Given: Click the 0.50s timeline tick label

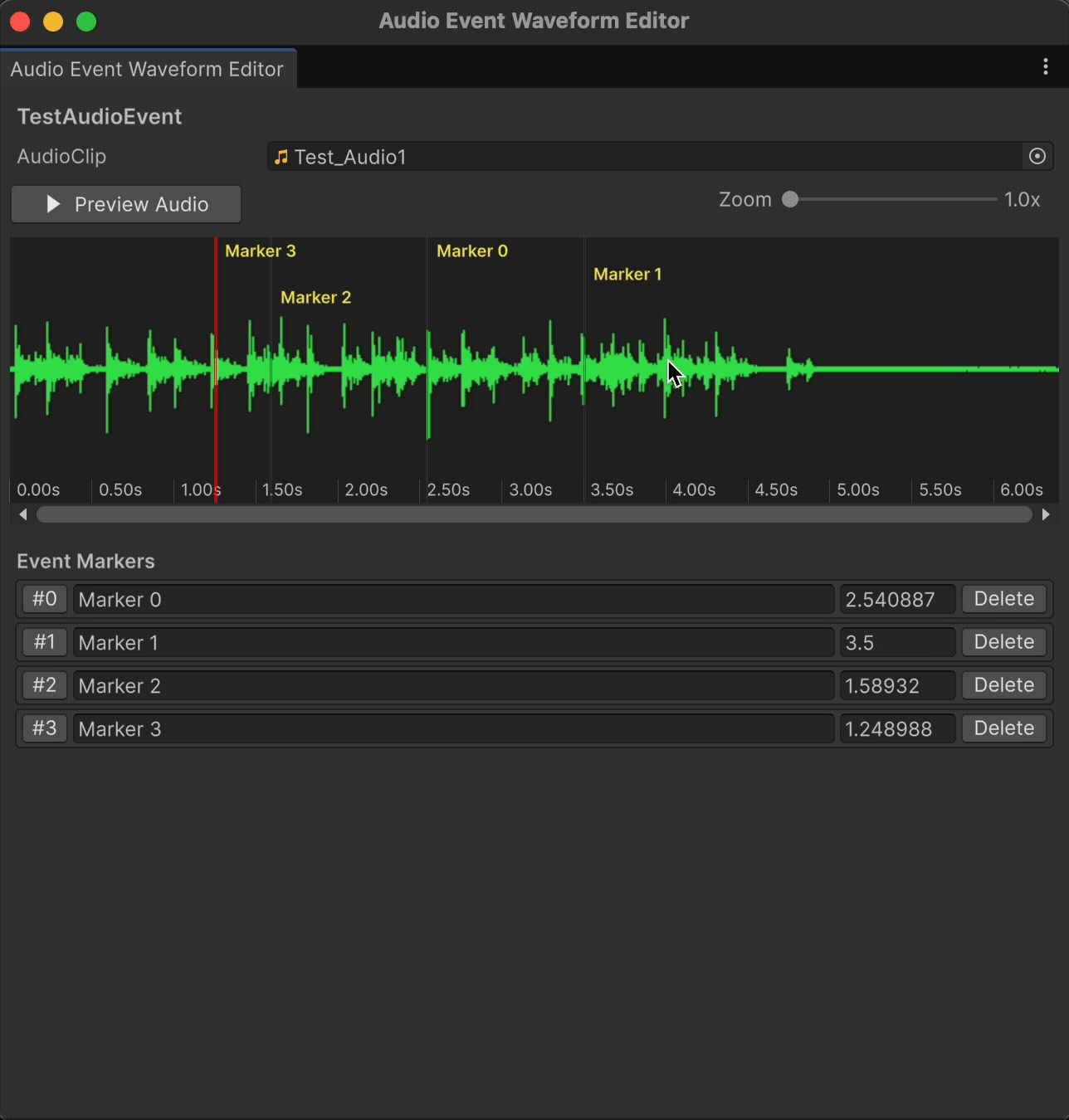Looking at the screenshot, I should (120, 489).
